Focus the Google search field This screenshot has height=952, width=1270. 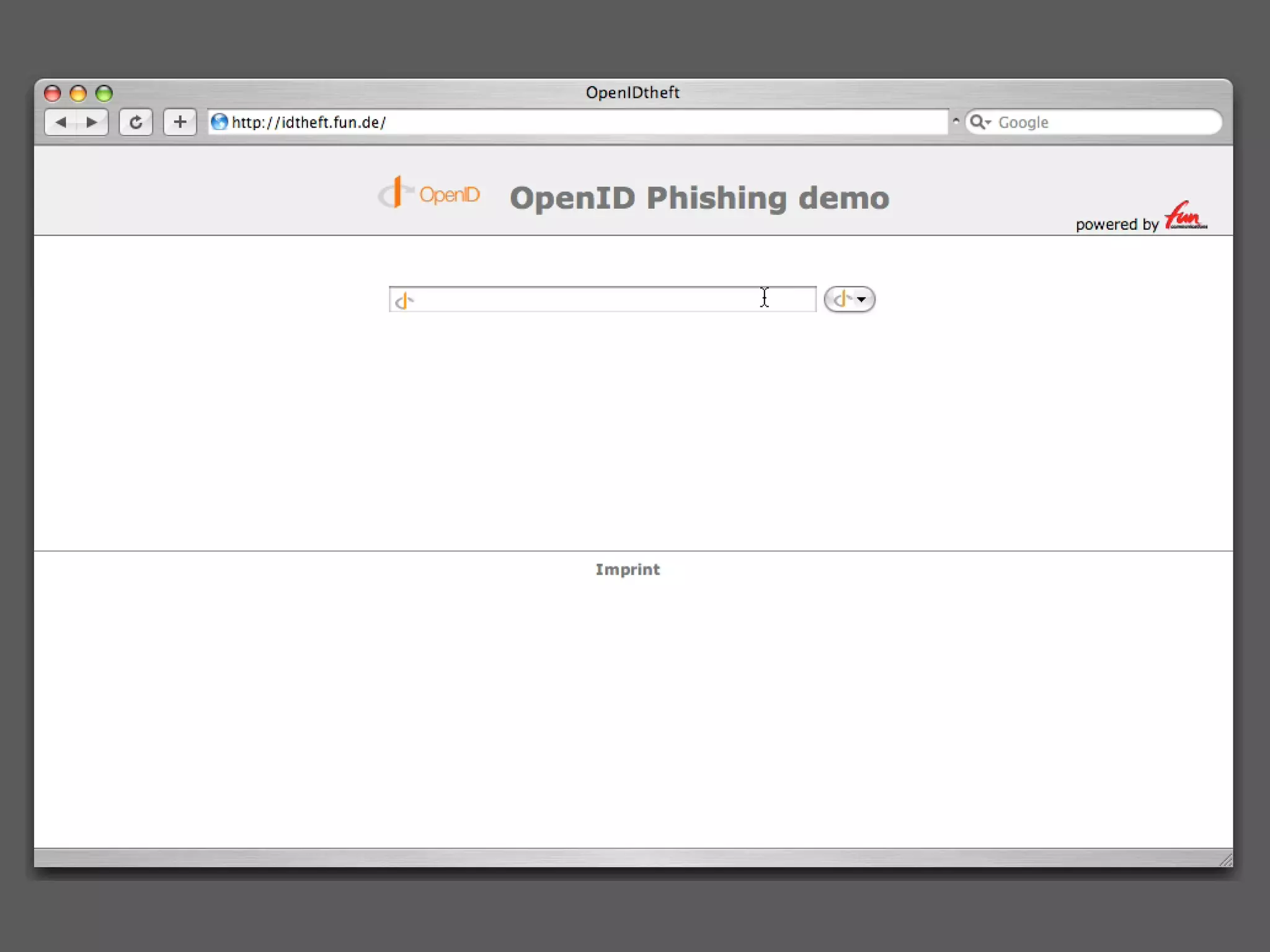[x=1094, y=122]
